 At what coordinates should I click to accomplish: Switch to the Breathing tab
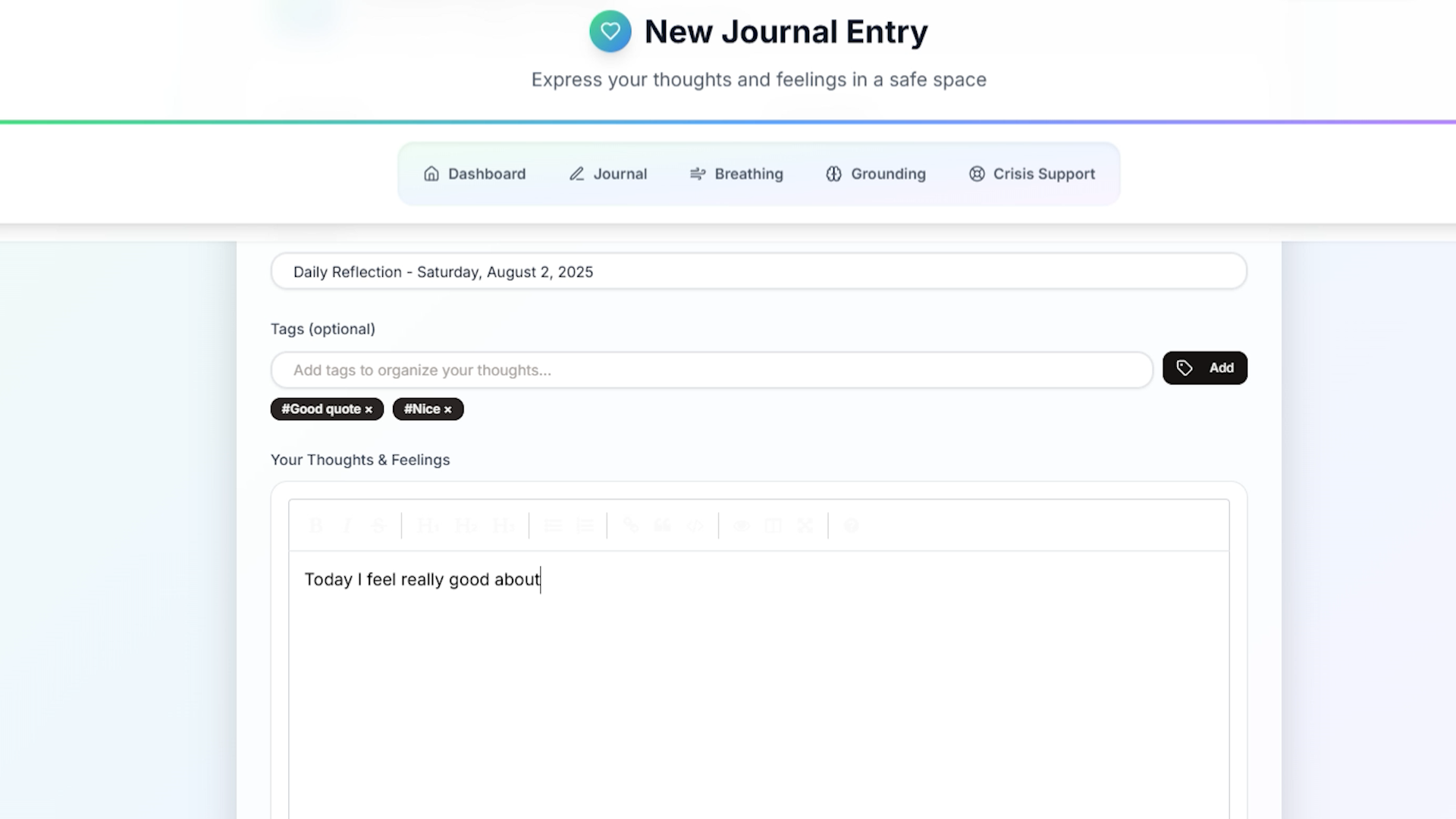736,174
